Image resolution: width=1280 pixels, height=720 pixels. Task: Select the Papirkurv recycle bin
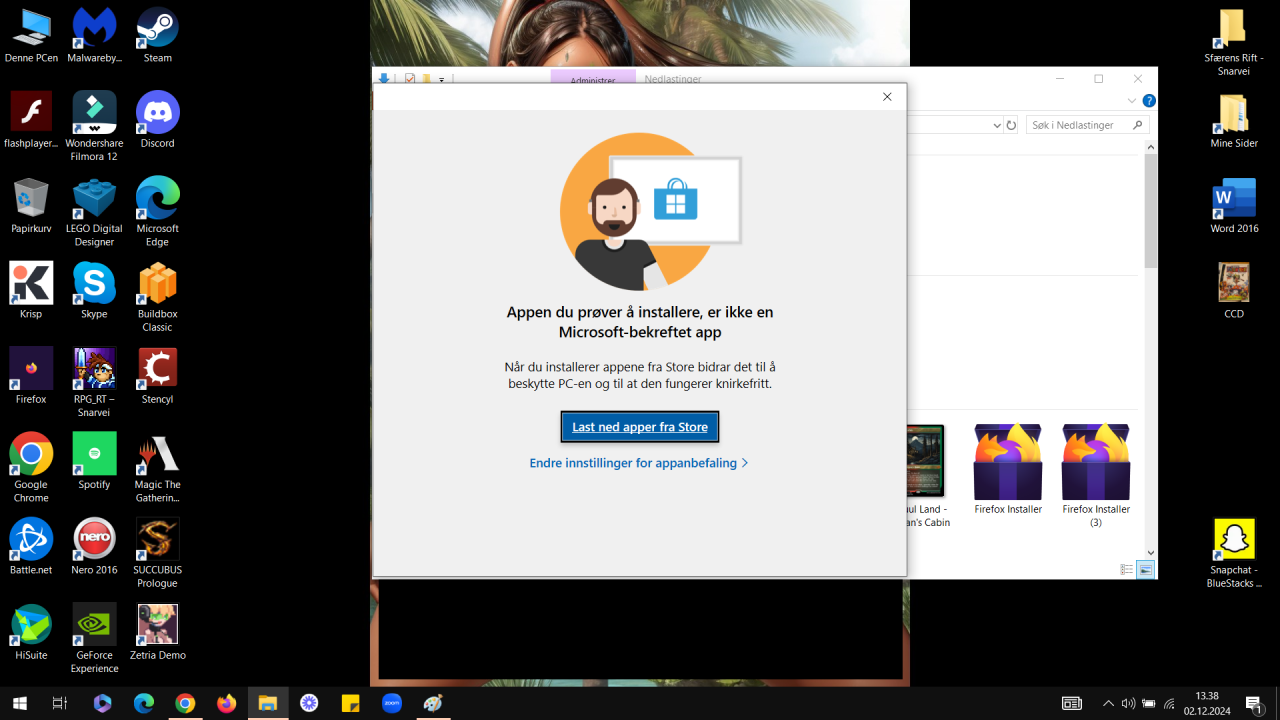(31, 206)
